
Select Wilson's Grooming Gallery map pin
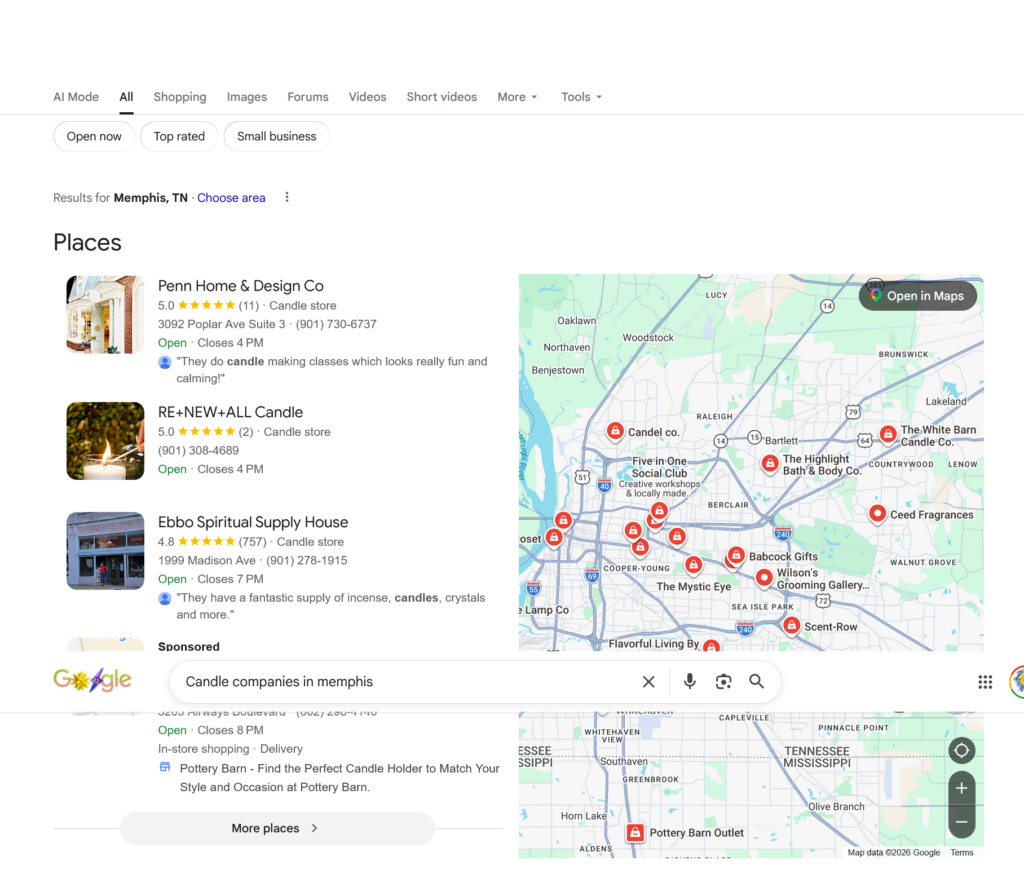763,578
